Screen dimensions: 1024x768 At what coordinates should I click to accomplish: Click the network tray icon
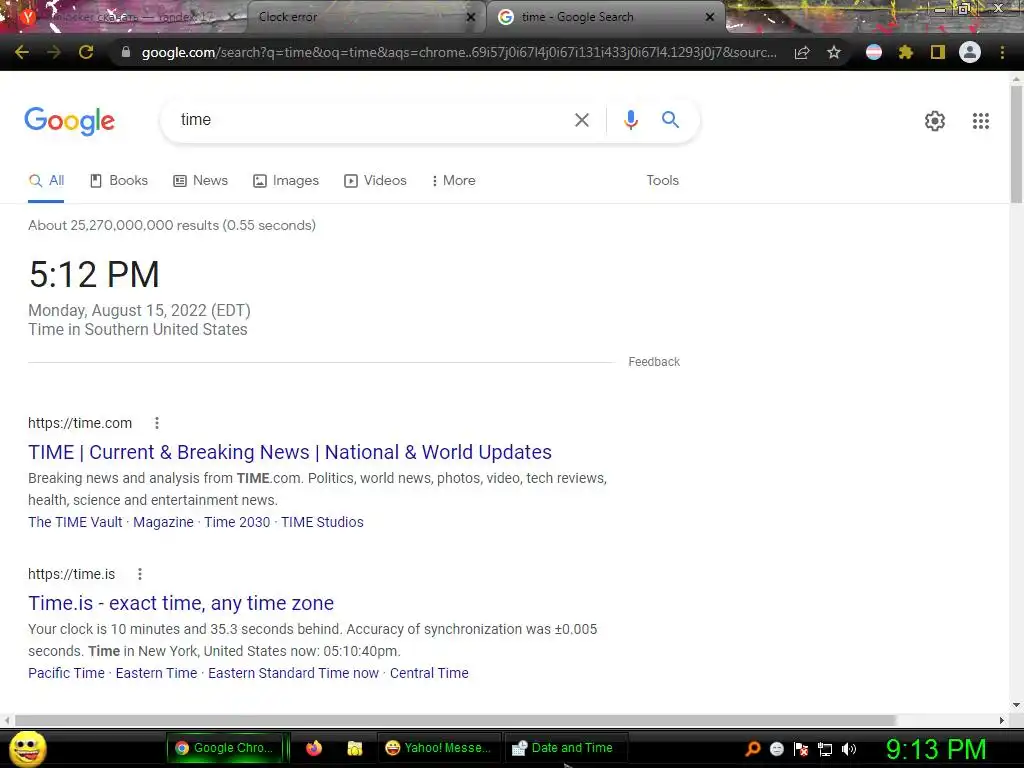tap(825, 749)
